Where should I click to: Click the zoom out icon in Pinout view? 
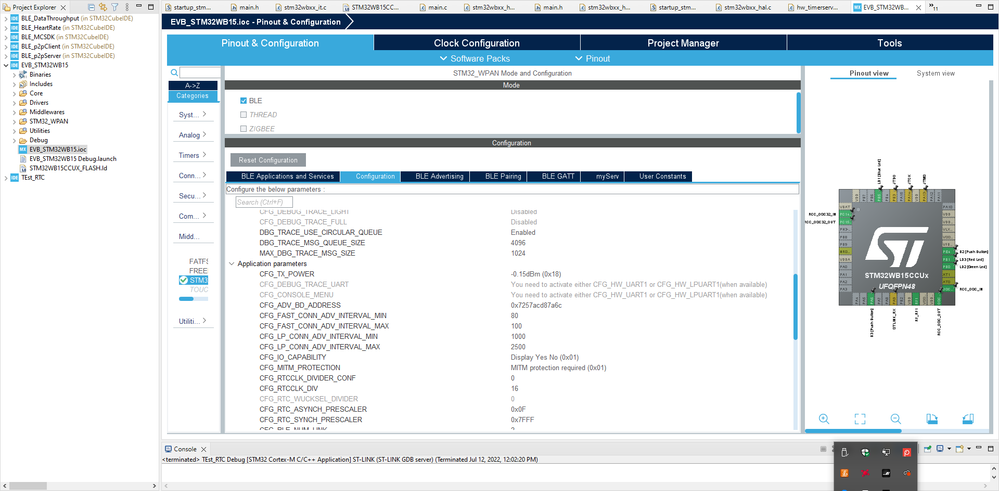click(x=896, y=419)
